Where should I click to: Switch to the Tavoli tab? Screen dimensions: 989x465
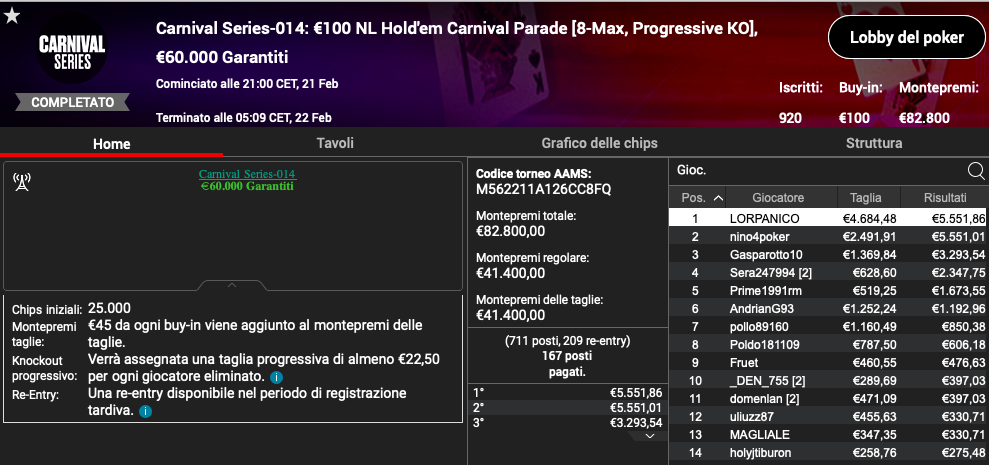335,143
